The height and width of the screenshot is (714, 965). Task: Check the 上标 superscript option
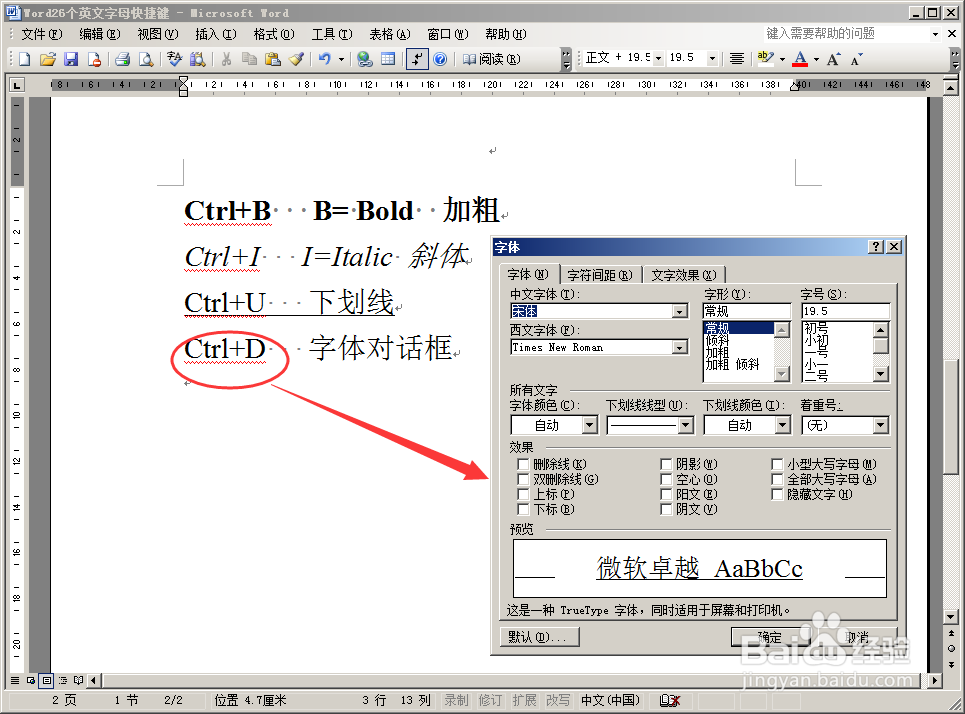coord(523,494)
